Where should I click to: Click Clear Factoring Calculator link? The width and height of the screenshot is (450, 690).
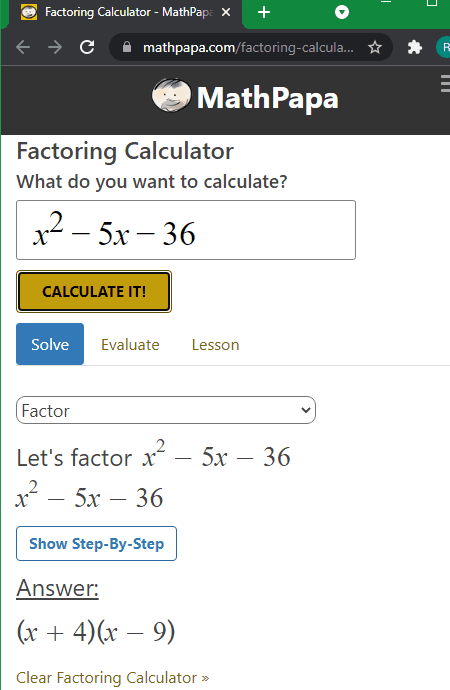113,678
